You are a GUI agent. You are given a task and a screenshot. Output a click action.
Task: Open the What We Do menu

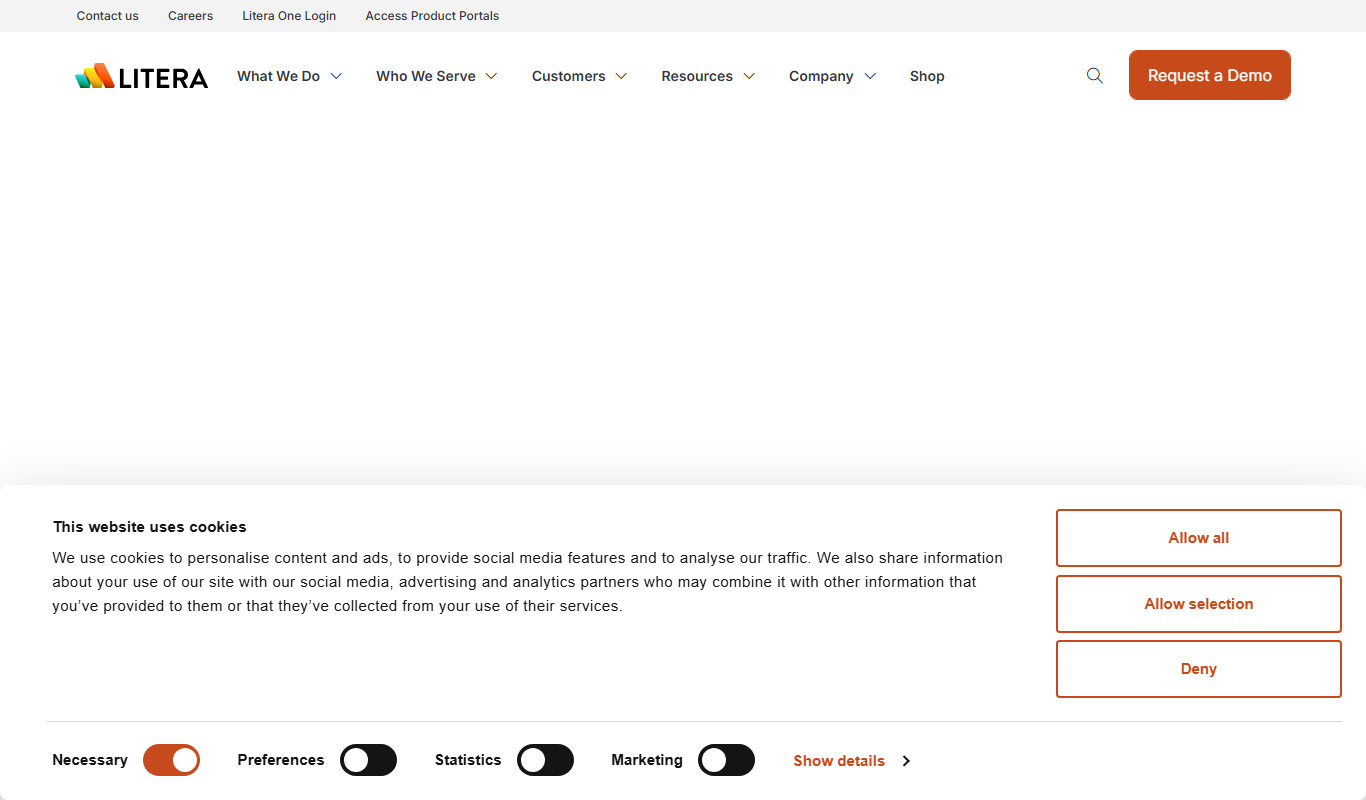pyautogui.click(x=278, y=76)
